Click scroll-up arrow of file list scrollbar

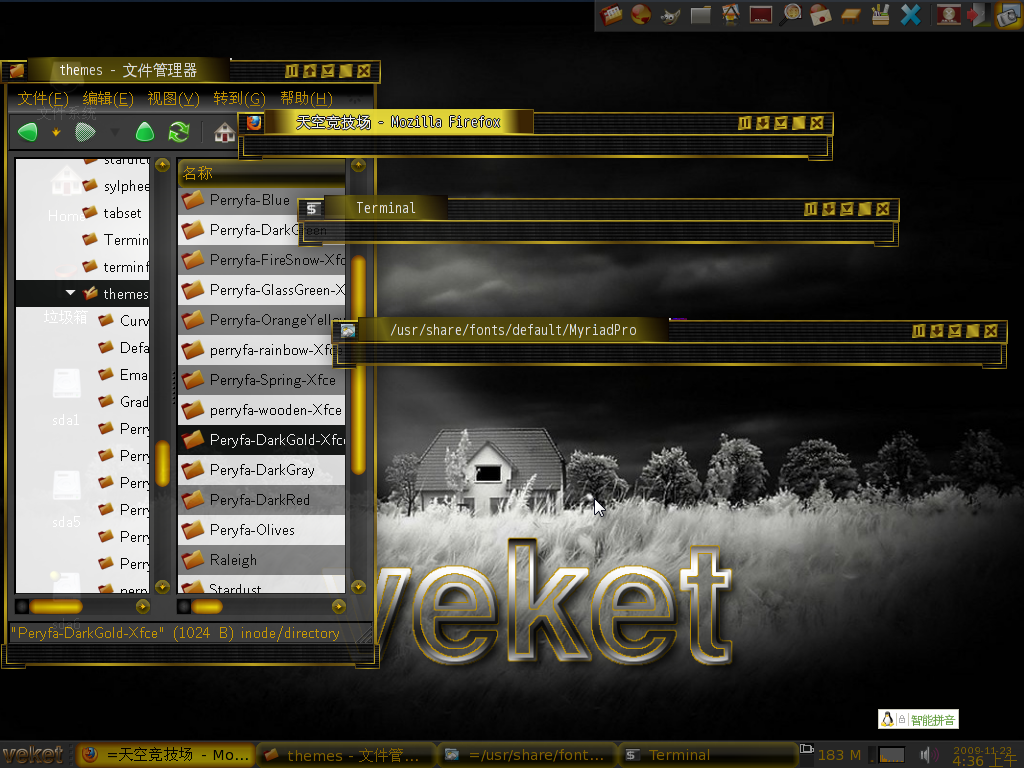pyautogui.click(x=358, y=165)
